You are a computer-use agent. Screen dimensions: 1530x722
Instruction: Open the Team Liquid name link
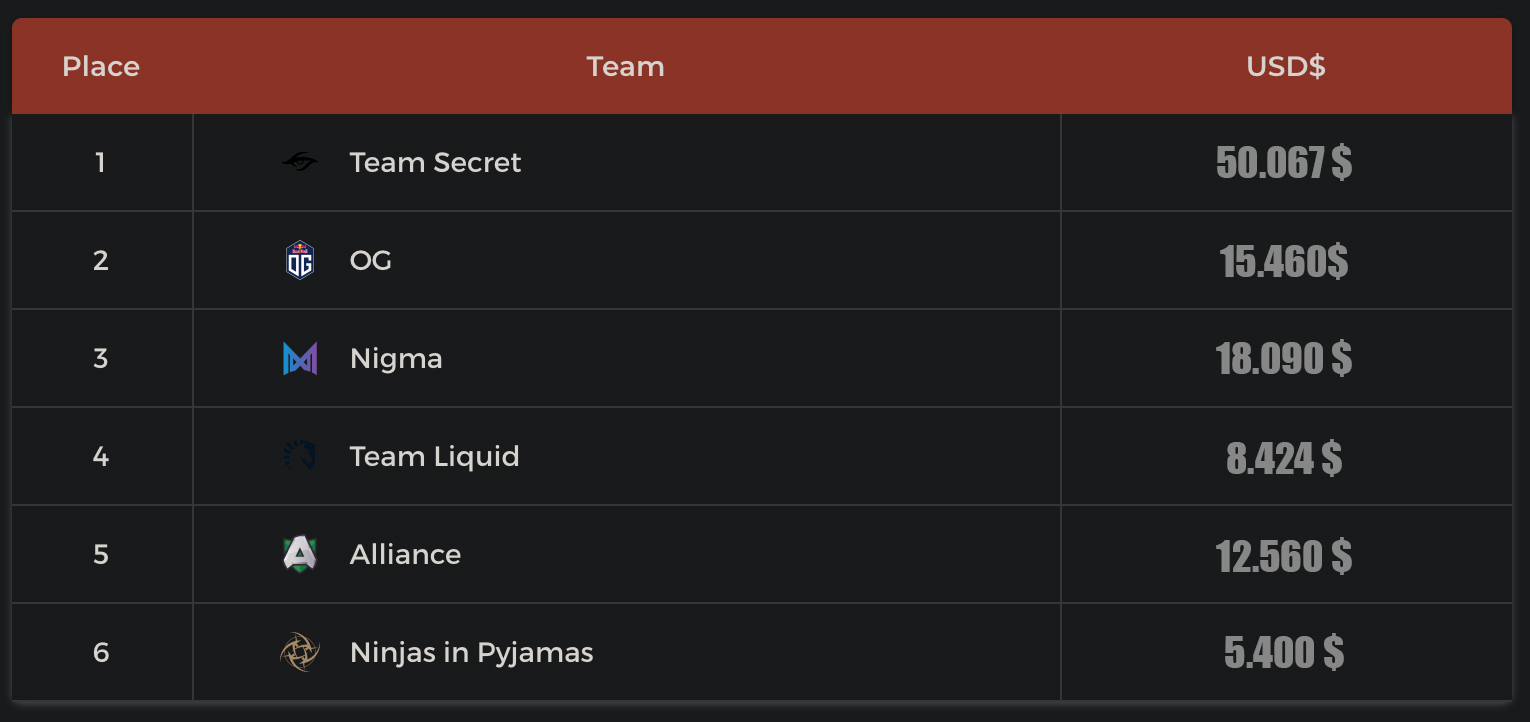[x=434, y=456]
